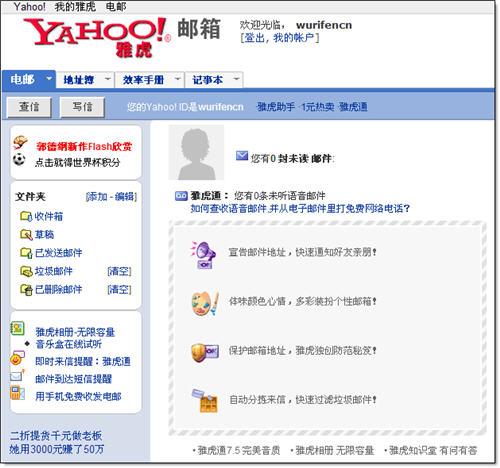Open the 郭德纲新作Flash欣赏 link
Screen dimensions: 500x468
click(x=84, y=146)
